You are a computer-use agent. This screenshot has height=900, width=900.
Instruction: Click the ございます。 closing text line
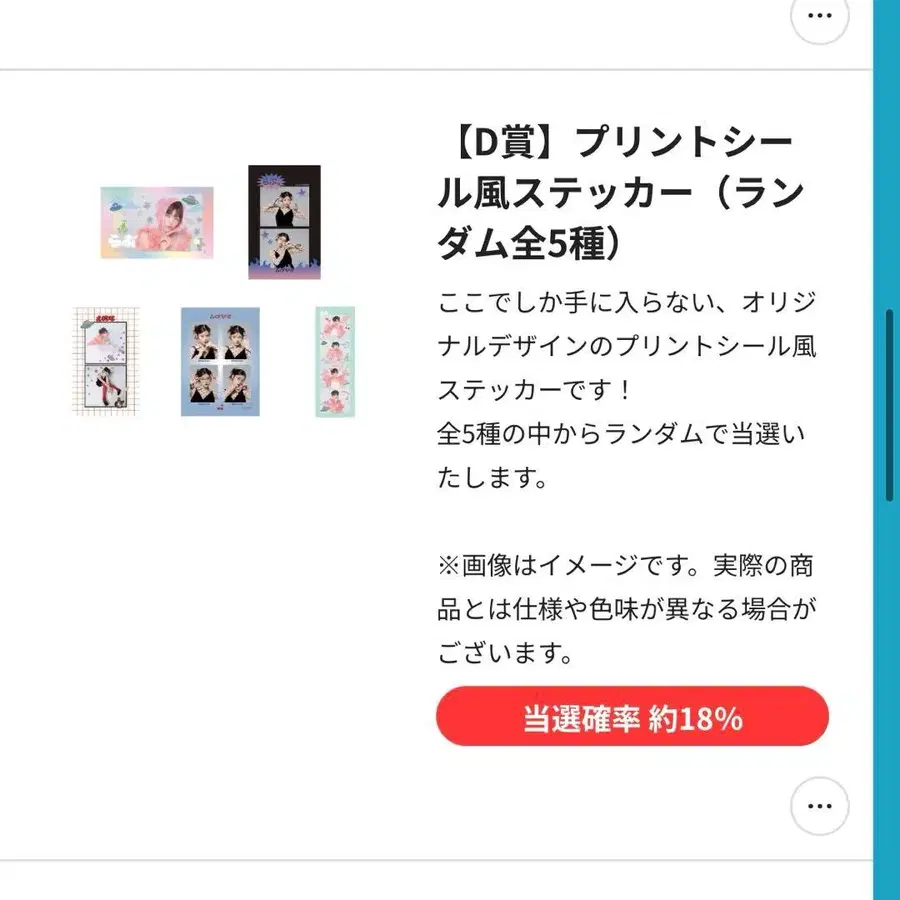[x=505, y=653]
